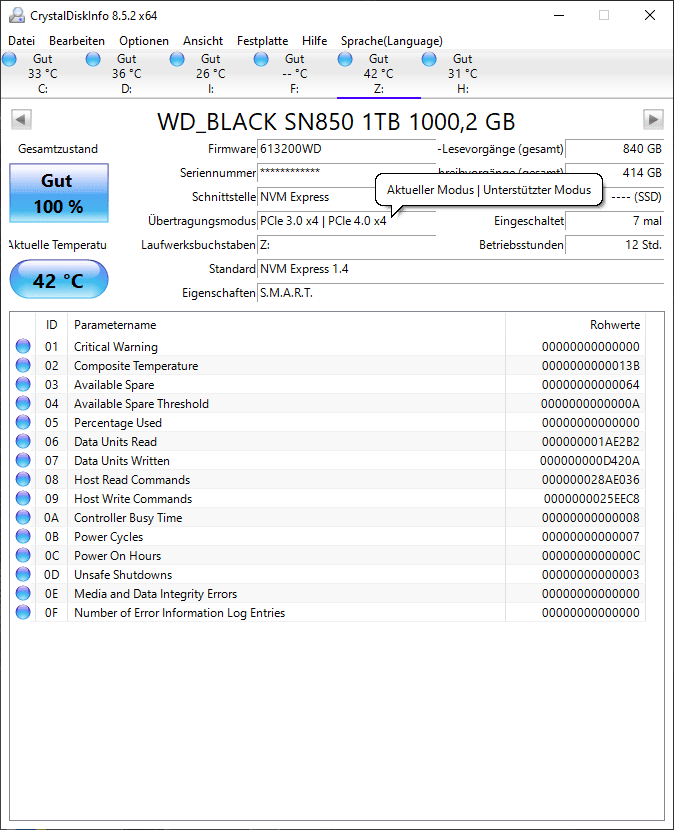Click the Rohwerte column header
Viewport: 674px width, 830px height.
[x=576, y=324]
